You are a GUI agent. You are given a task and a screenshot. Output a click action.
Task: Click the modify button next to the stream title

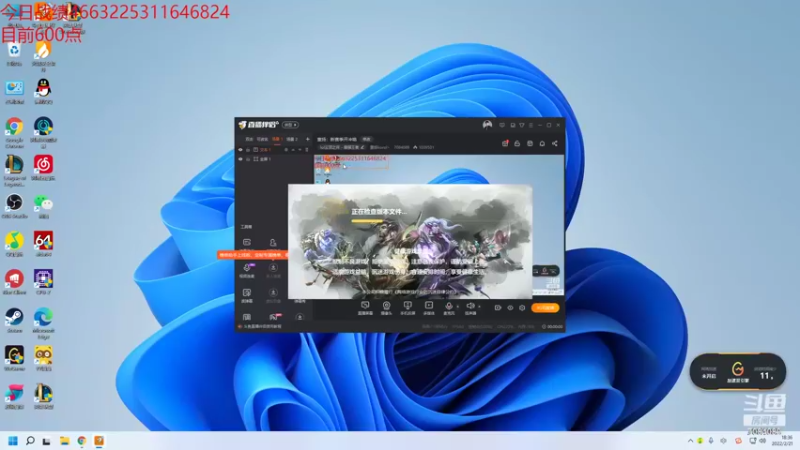[x=366, y=139]
